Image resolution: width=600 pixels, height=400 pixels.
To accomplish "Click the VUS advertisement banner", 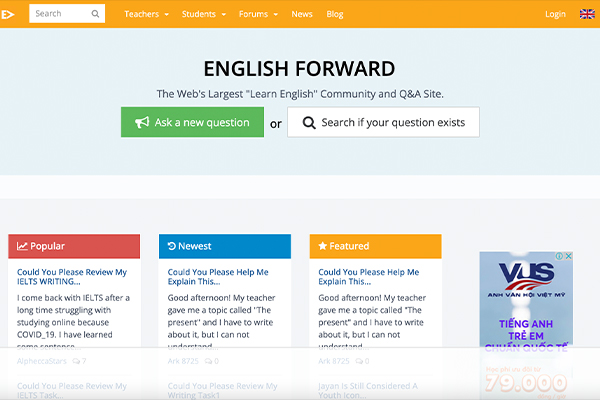I will (526, 325).
